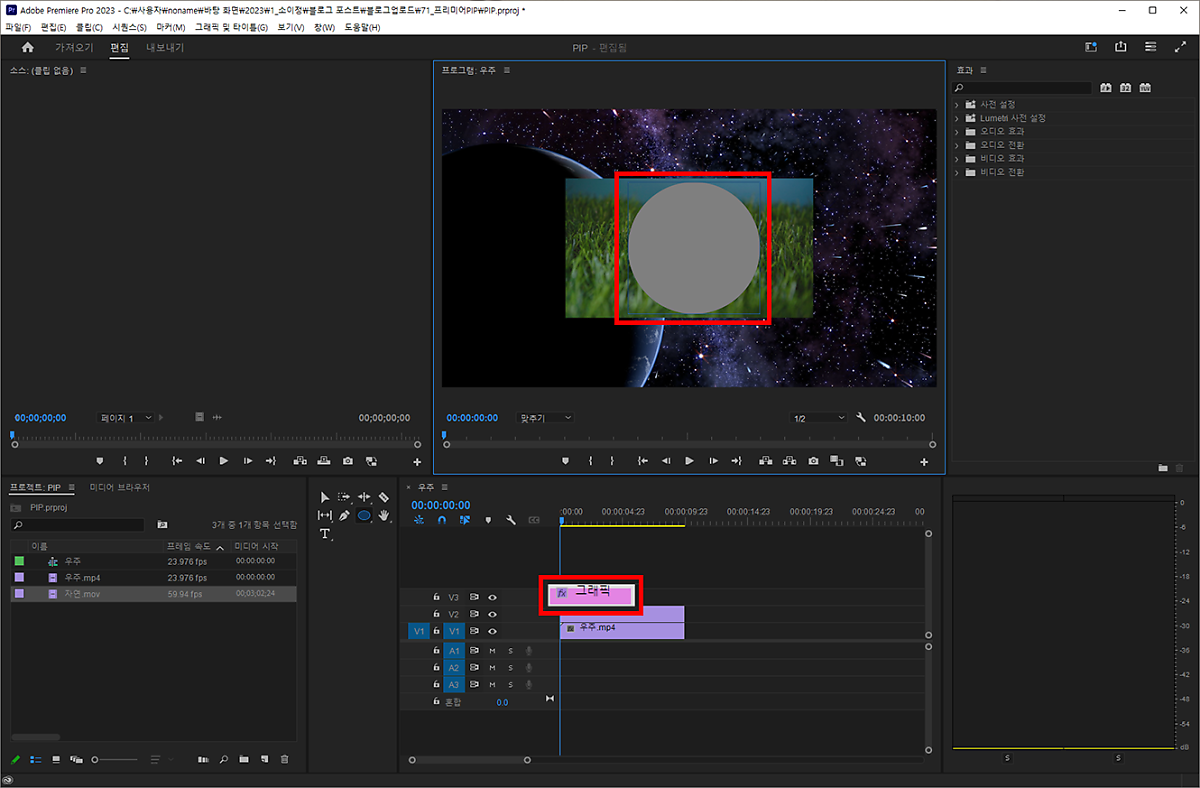Mute the A1 audio track
The width and height of the screenshot is (1200, 788).
pyautogui.click(x=492, y=651)
